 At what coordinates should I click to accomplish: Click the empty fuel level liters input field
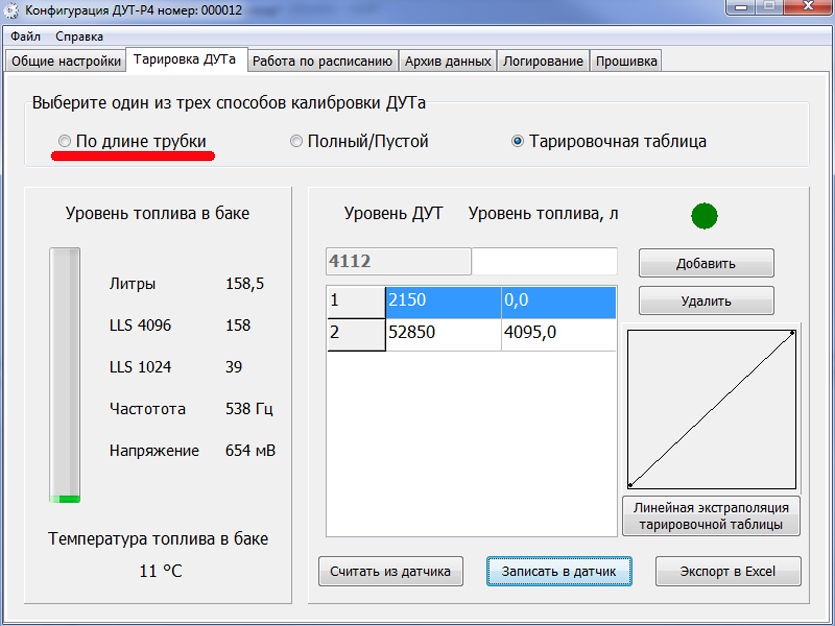(544, 261)
